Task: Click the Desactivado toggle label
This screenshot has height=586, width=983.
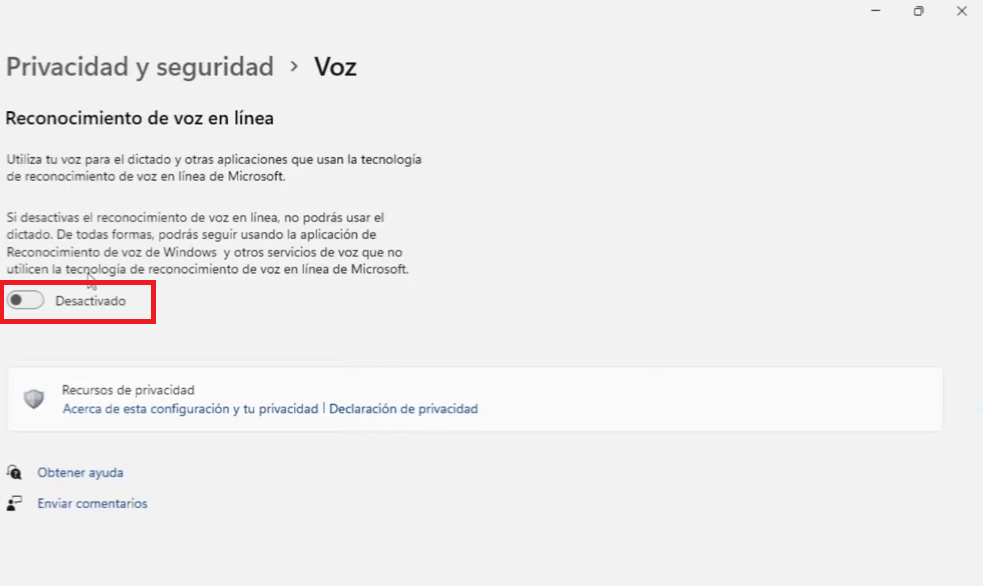Action: tap(90, 301)
